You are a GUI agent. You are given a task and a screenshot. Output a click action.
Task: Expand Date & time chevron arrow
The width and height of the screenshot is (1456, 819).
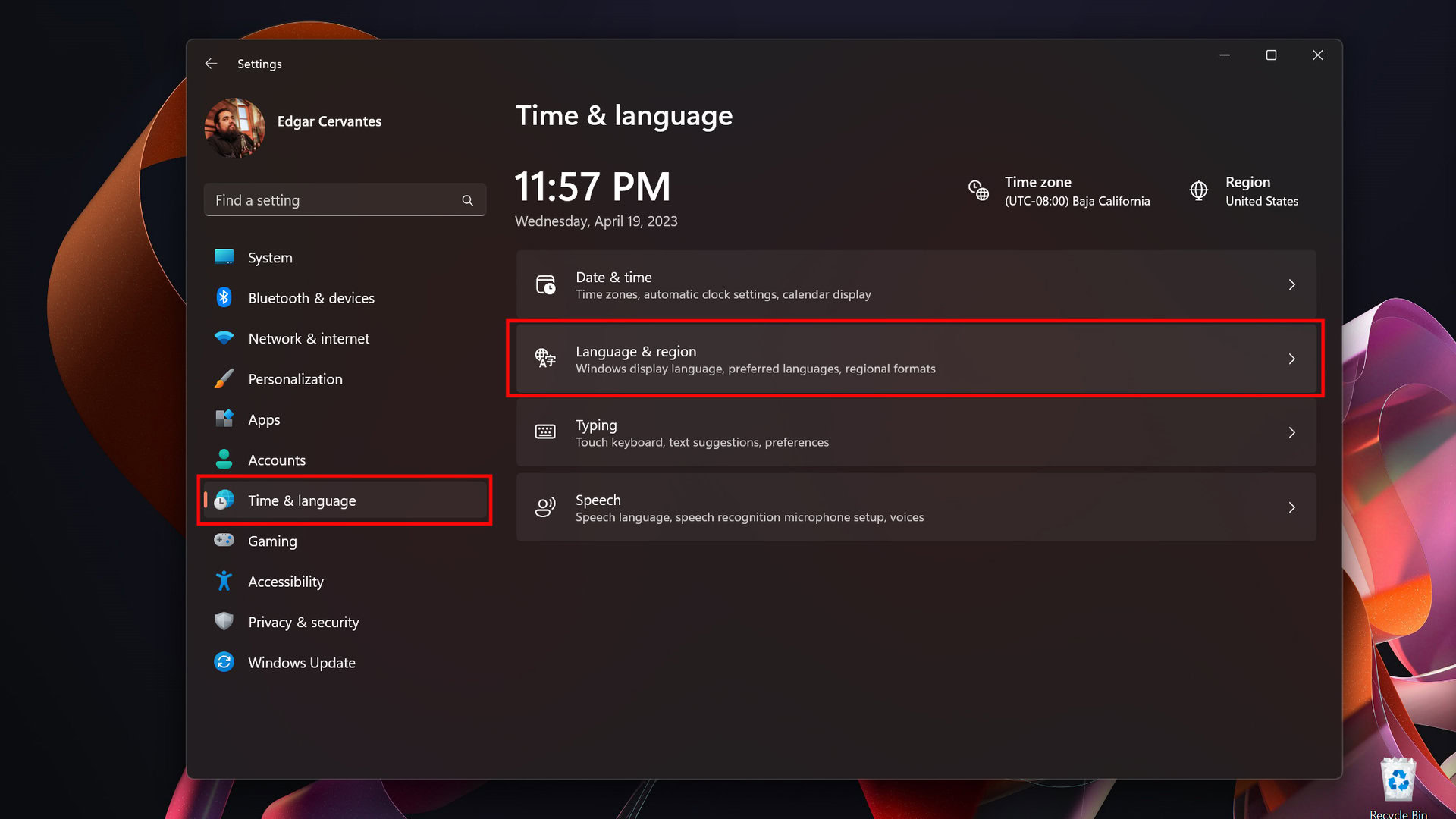click(x=1291, y=285)
